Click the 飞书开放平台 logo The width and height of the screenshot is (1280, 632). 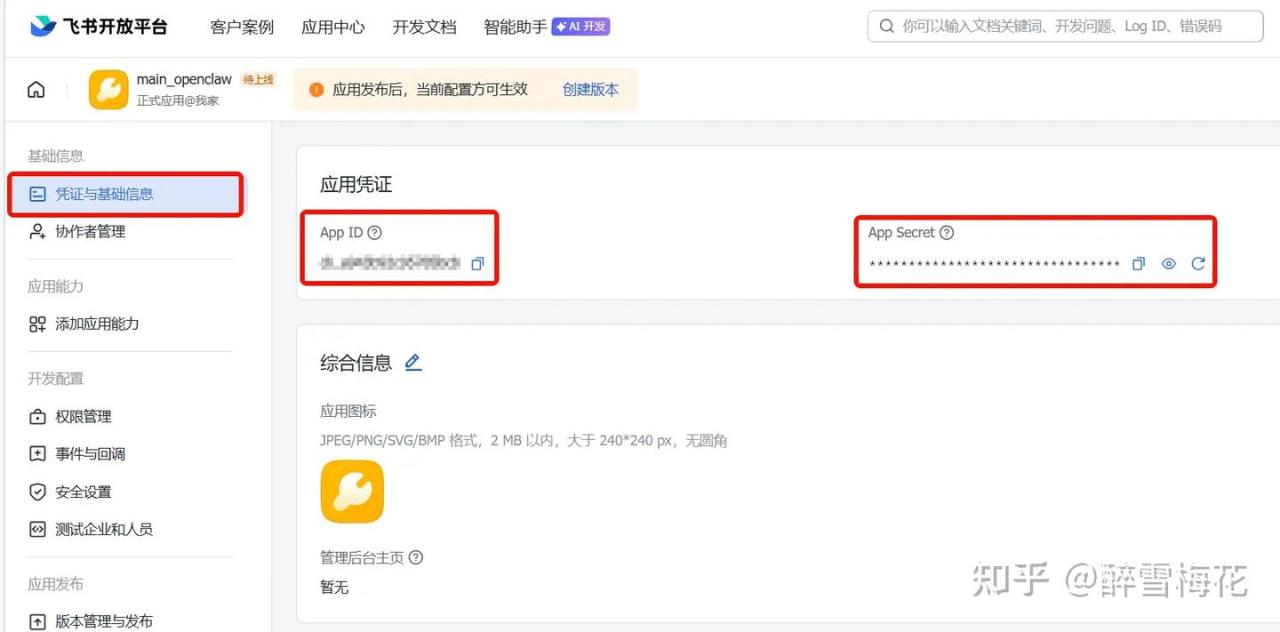point(98,27)
